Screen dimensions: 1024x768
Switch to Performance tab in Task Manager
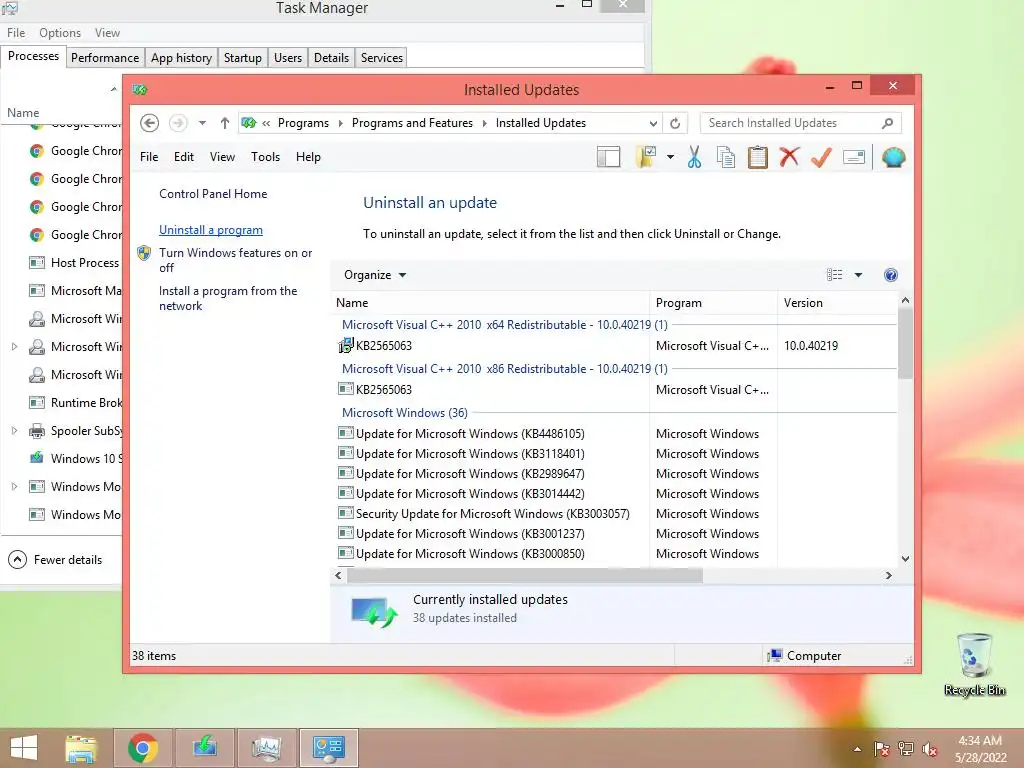click(104, 57)
